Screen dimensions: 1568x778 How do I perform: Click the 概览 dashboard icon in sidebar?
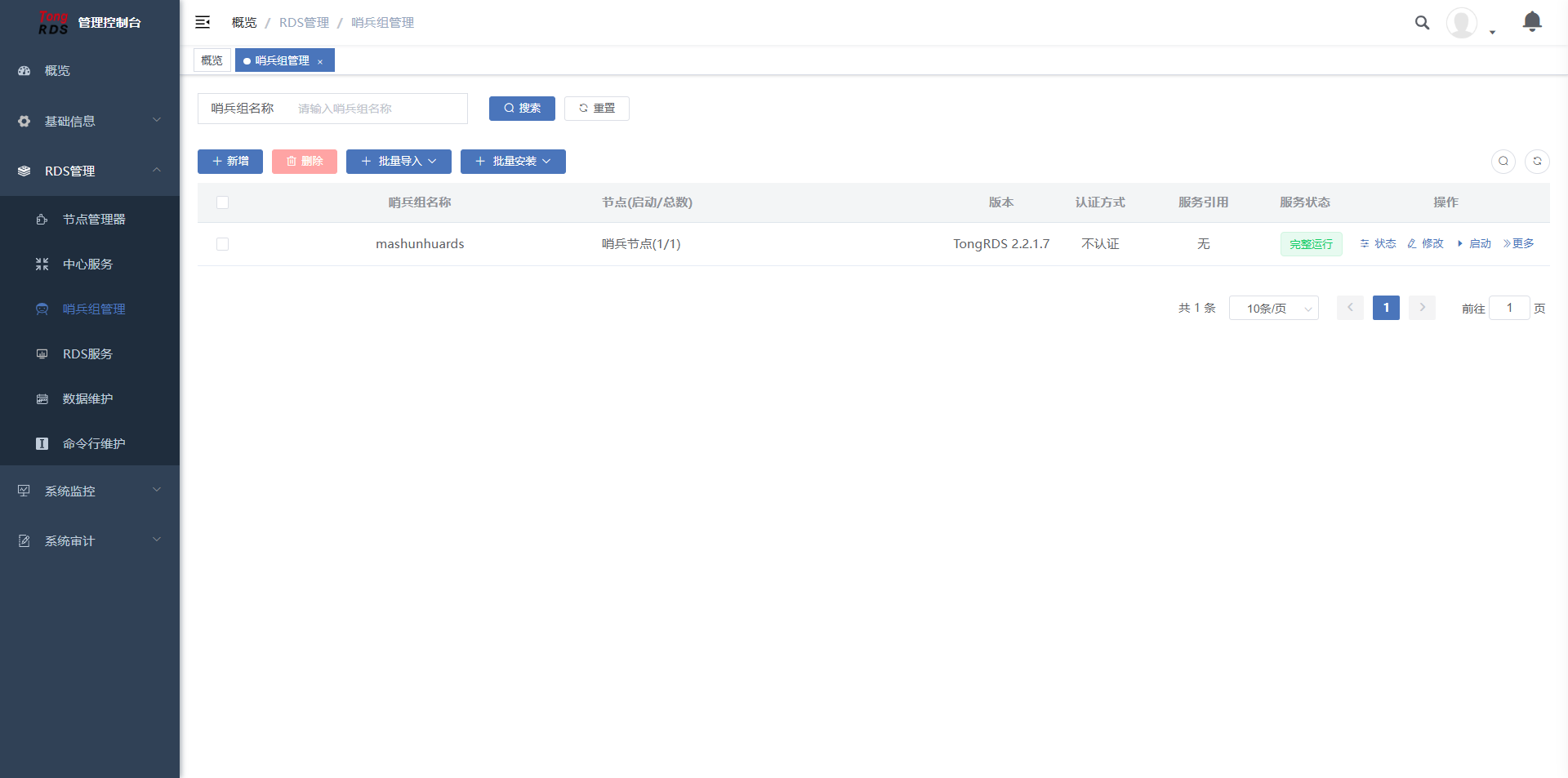[x=24, y=71]
